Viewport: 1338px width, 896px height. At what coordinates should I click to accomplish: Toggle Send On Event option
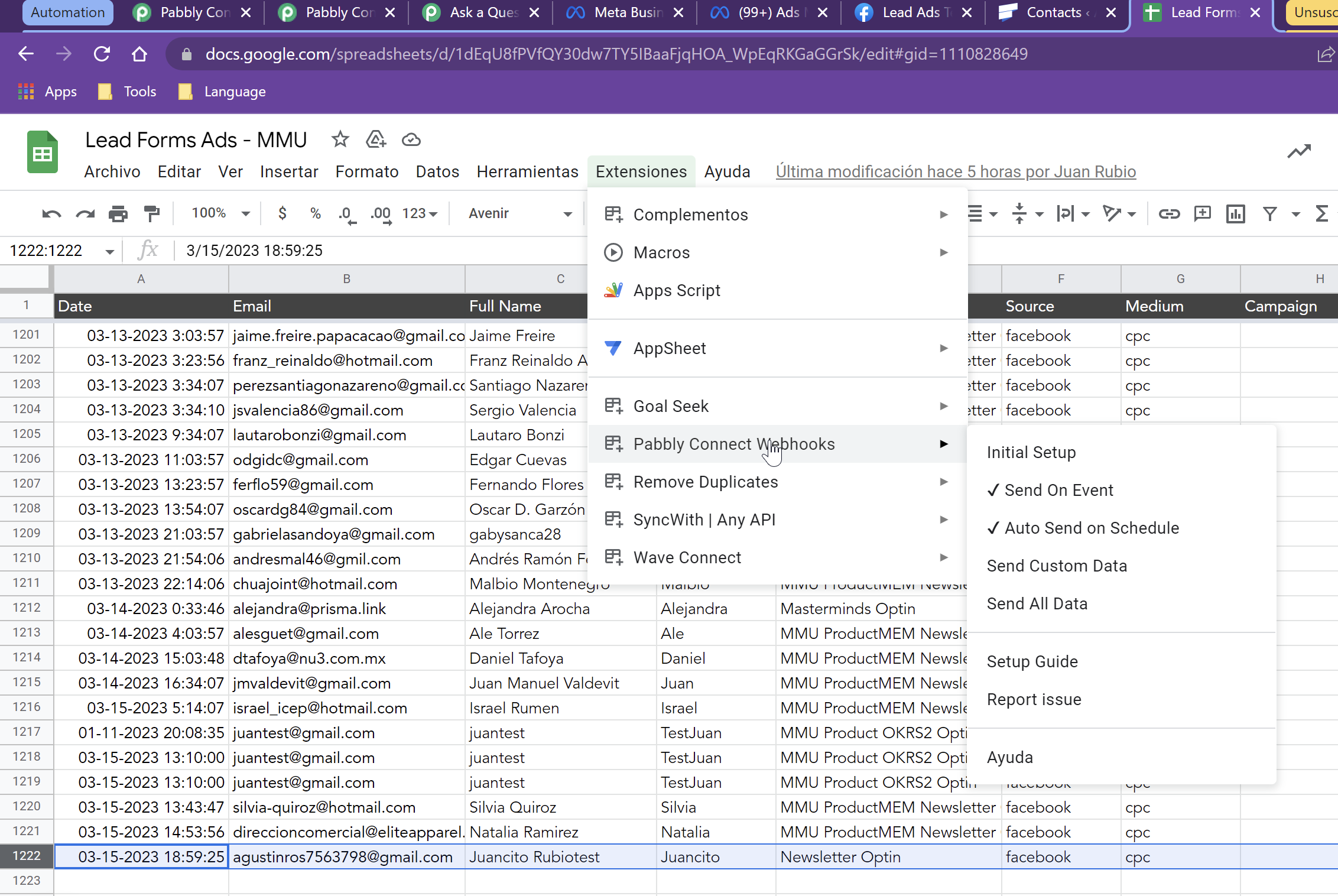[x=1121, y=490]
